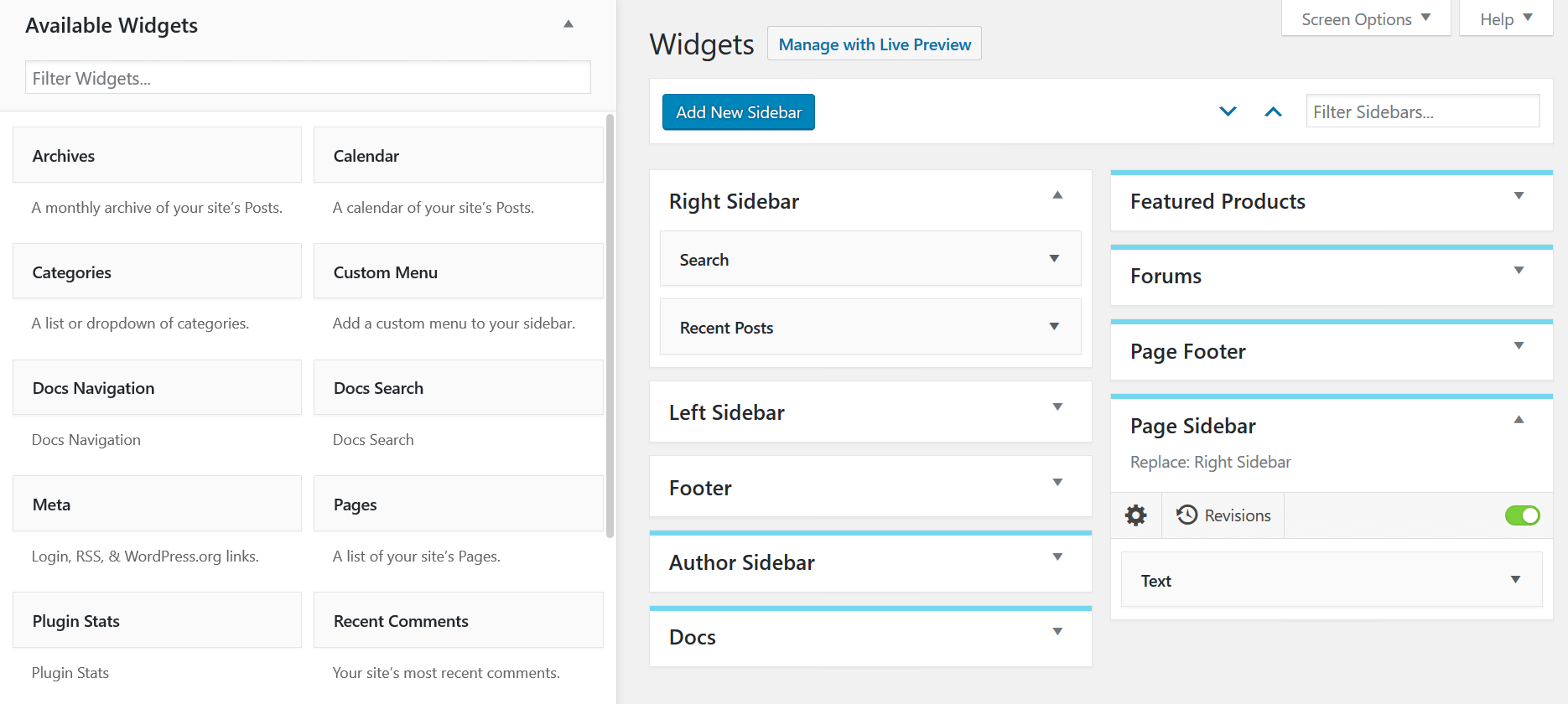Click the available widgets list scrollbar
Image resolution: width=1568 pixels, height=704 pixels.
click(610, 327)
